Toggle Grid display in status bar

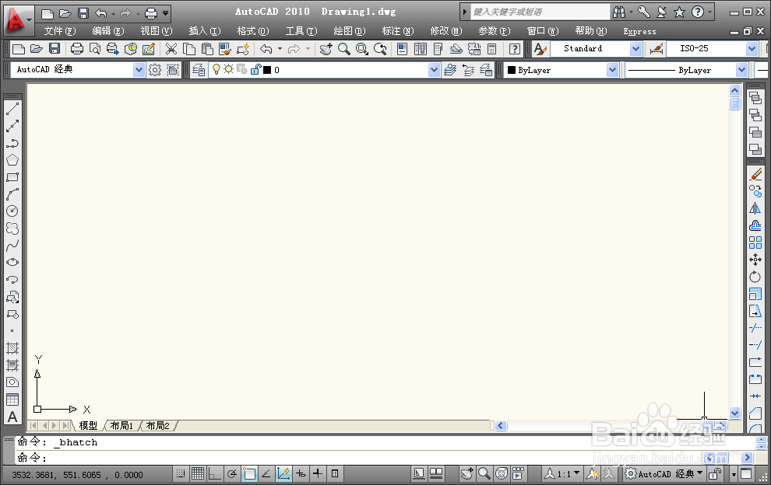point(198,474)
